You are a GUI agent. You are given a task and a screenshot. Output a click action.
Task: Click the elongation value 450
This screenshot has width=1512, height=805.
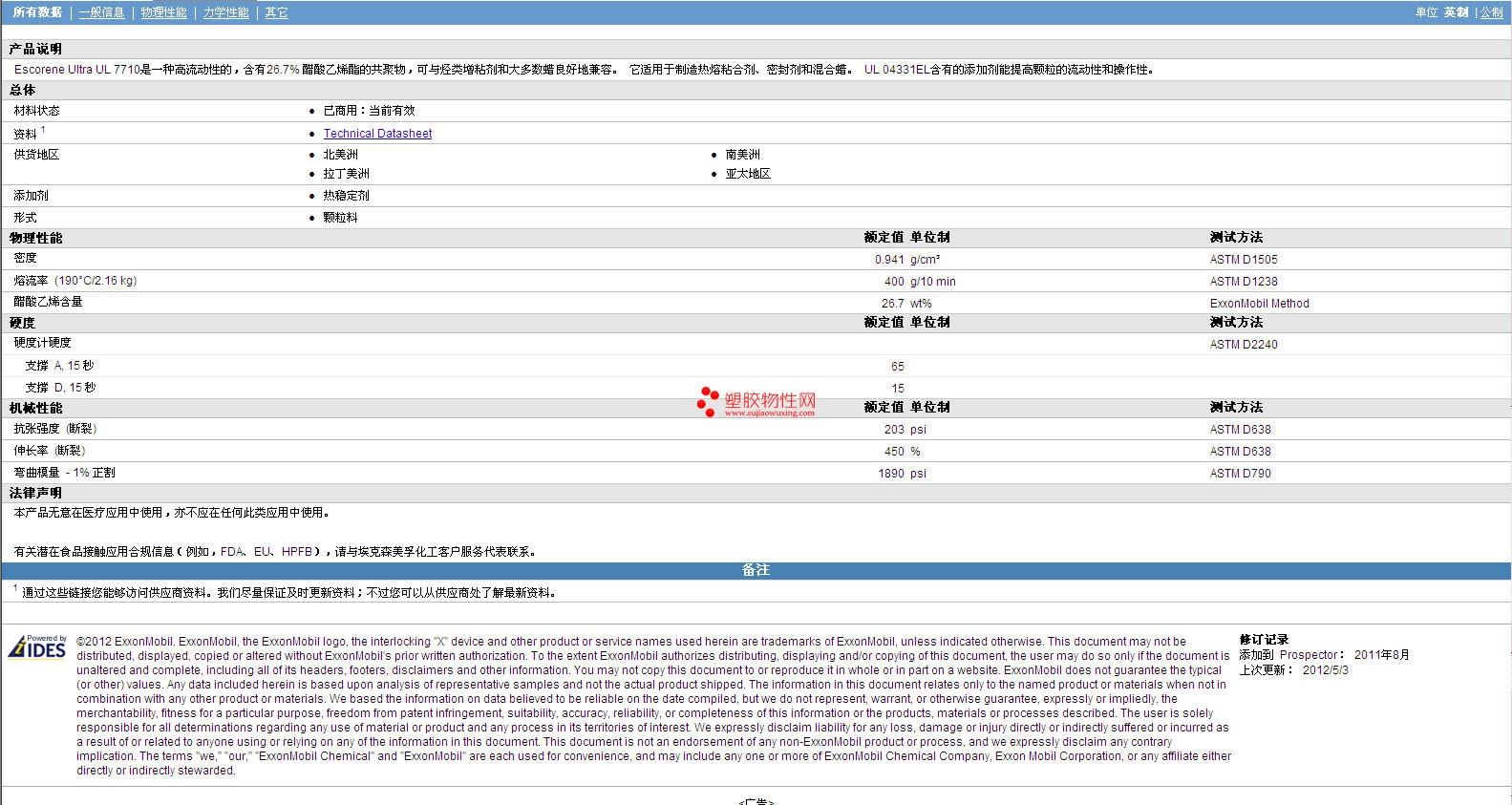pyautogui.click(x=894, y=452)
